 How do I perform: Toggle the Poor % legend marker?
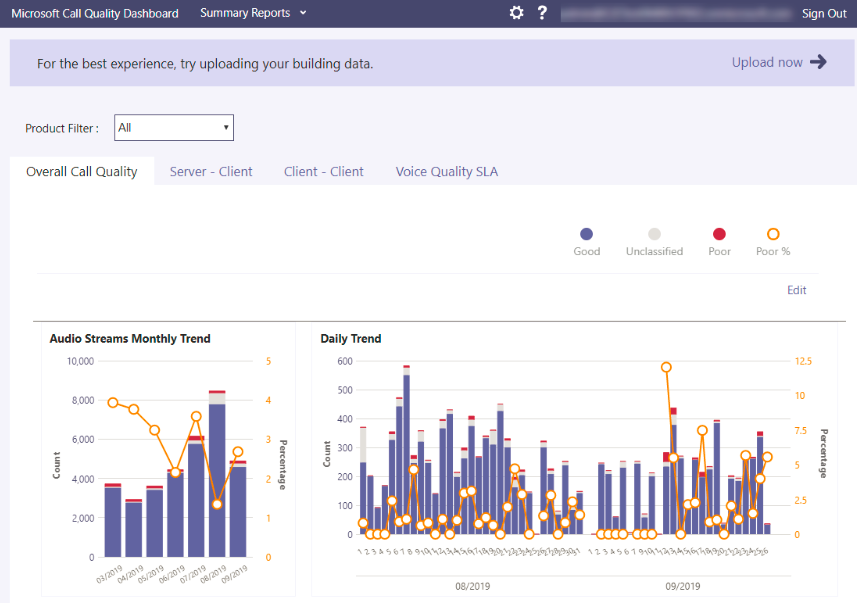[x=773, y=234]
